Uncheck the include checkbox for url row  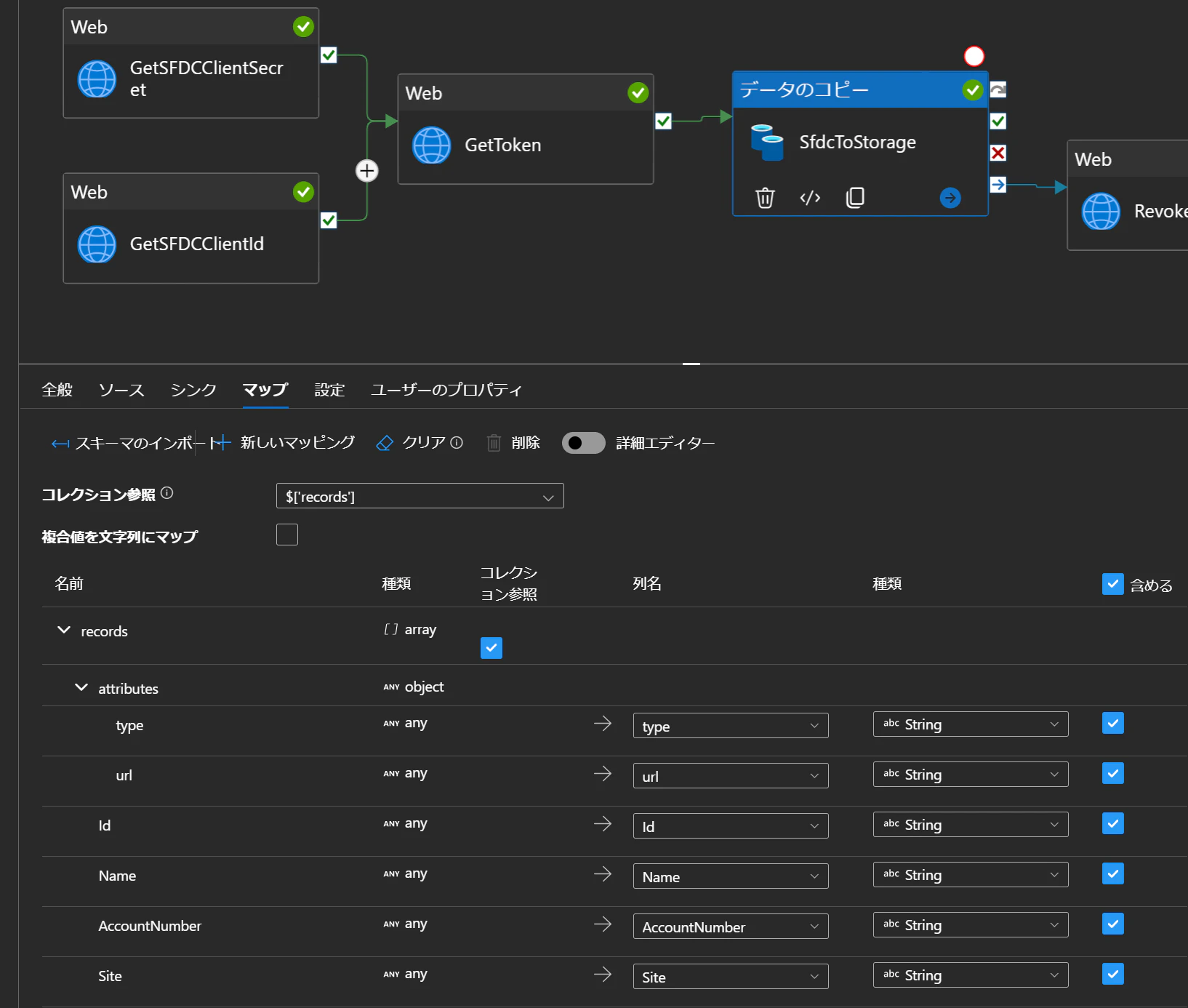coord(1112,773)
